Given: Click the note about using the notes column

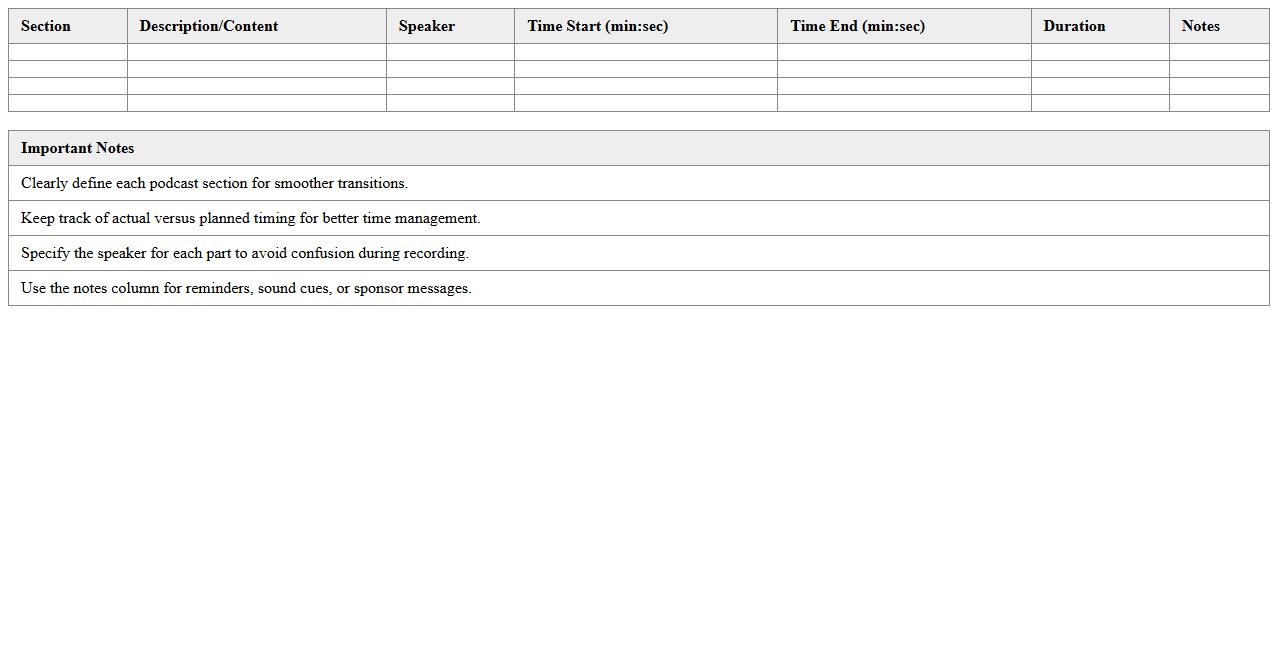Looking at the screenshot, I should (x=246, y=288).
